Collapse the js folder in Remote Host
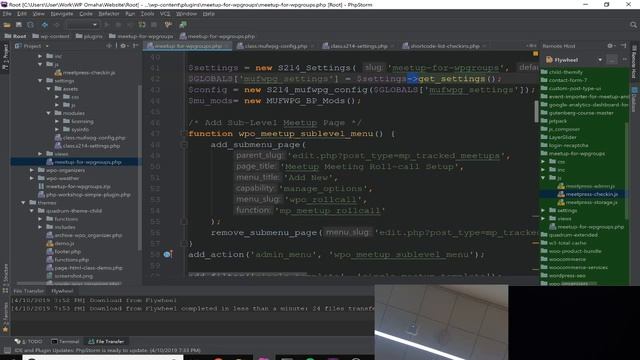This screenshot has width=640, height=360. 543,178
